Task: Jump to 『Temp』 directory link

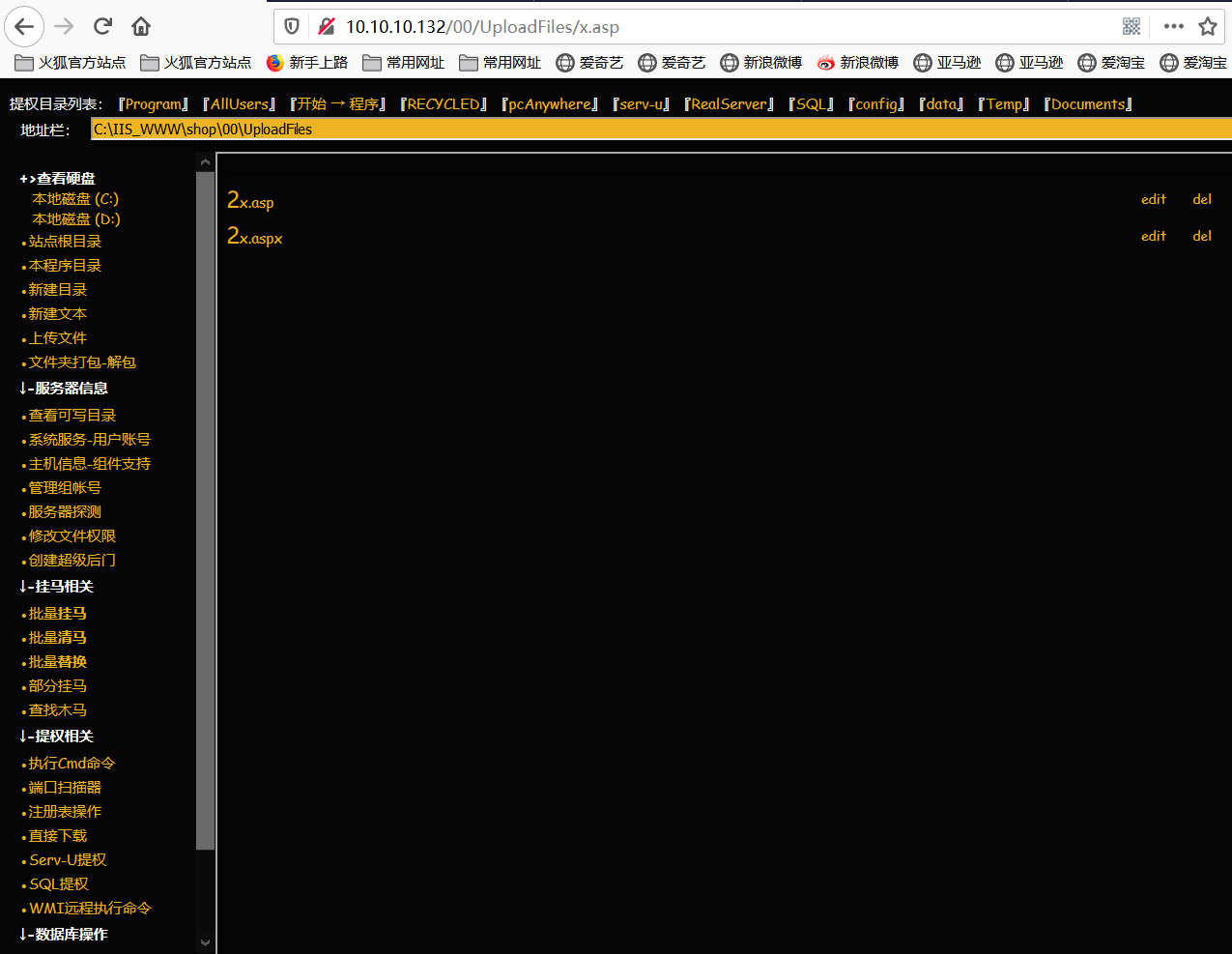Action: tap(1004, 104)
